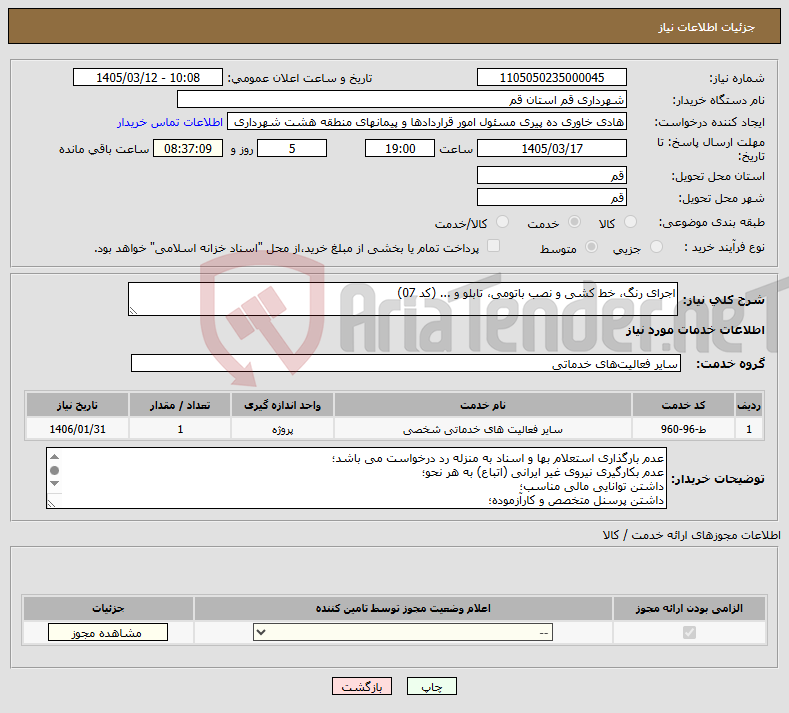Click the اطلاعات مجوزهای ارائه خدمت heading
789x713 pixels.
(x=691, y=535)
